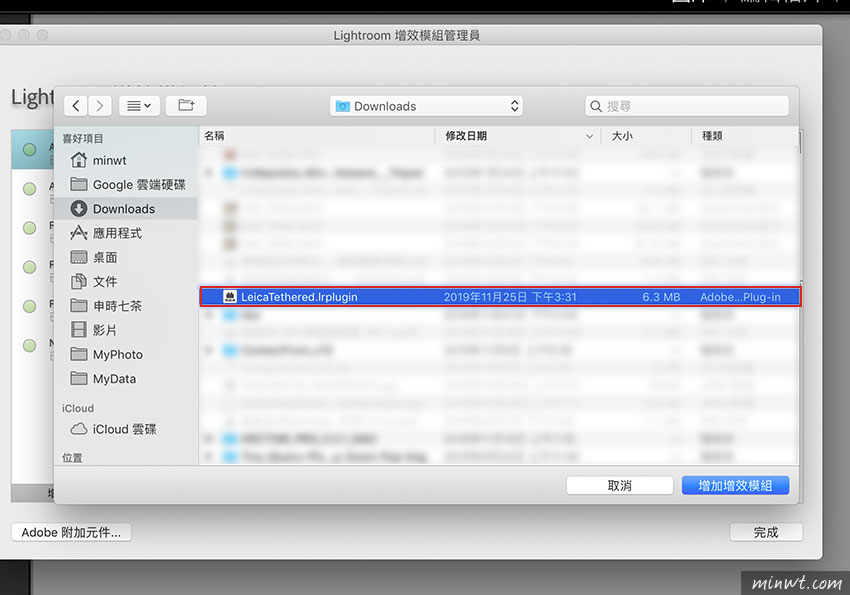This screenshot has width=850, height=595.
Task: Open 申時七茶 folder in the sidebar
Action: pos(126,306)
